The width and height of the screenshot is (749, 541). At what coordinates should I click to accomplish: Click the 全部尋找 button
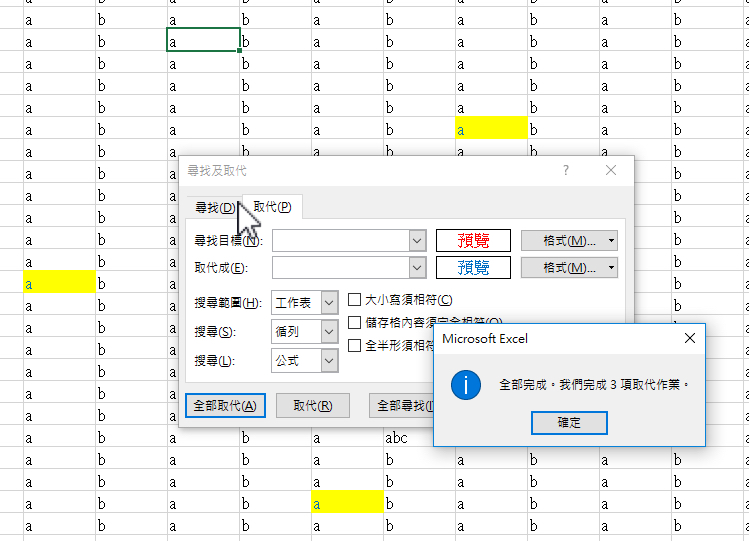[402, 405]
